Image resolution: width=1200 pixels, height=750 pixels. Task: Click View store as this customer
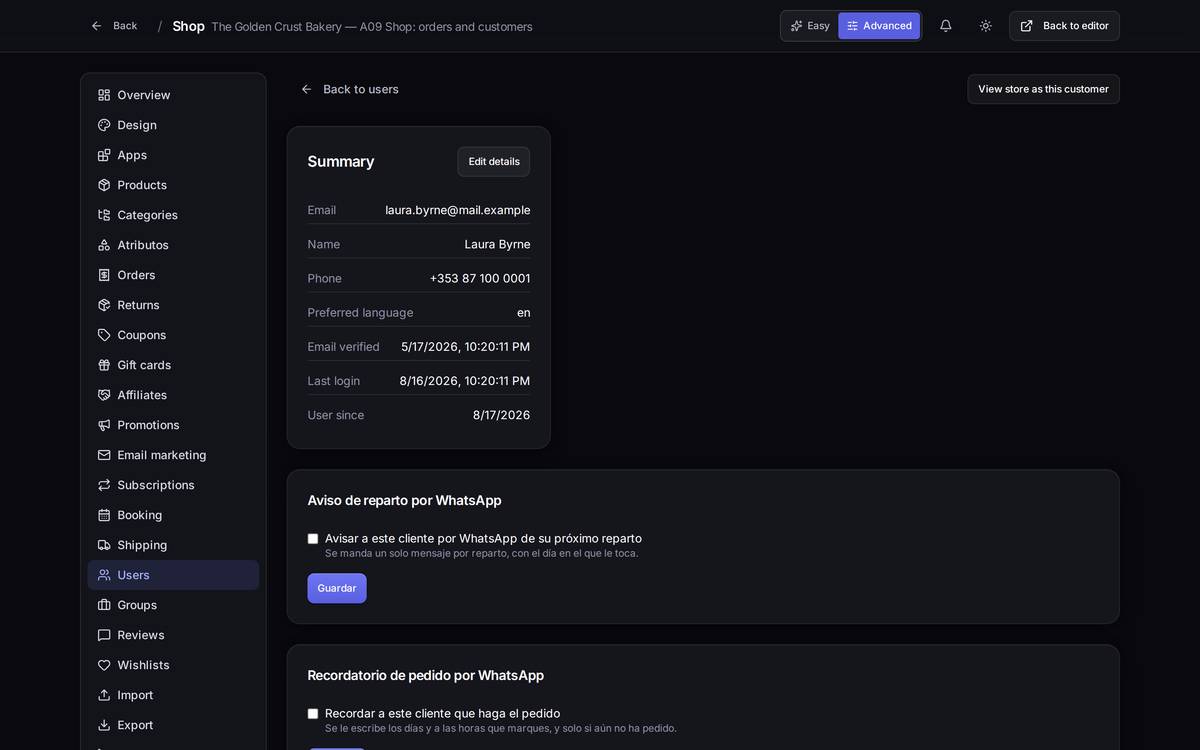[1043, 89]
